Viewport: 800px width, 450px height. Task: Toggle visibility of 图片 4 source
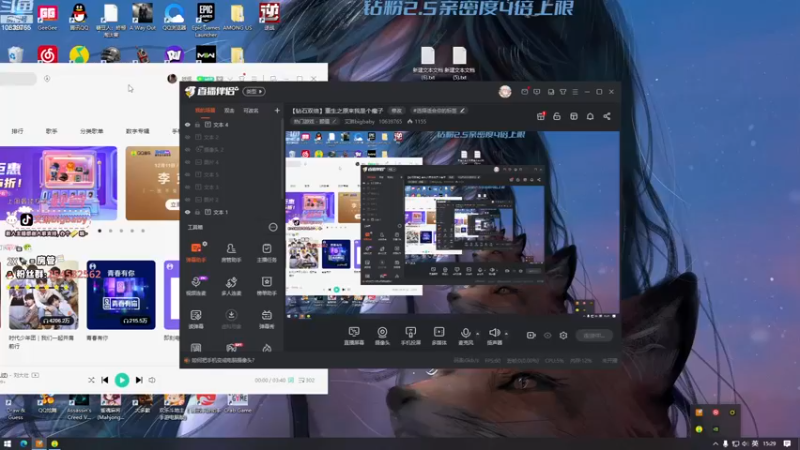(188, 162)
